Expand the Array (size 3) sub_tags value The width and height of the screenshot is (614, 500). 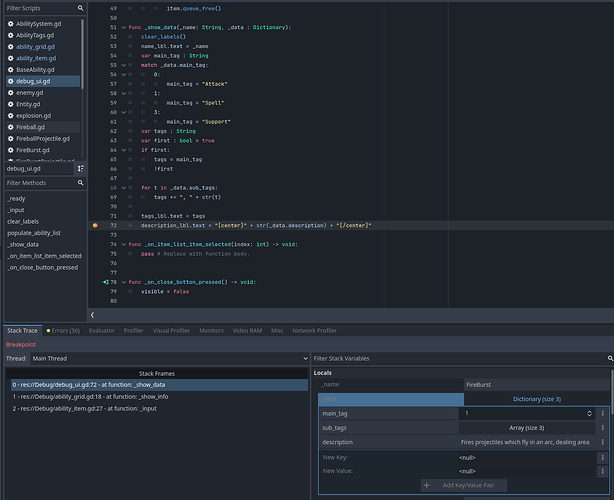click(x=526, y=428)
